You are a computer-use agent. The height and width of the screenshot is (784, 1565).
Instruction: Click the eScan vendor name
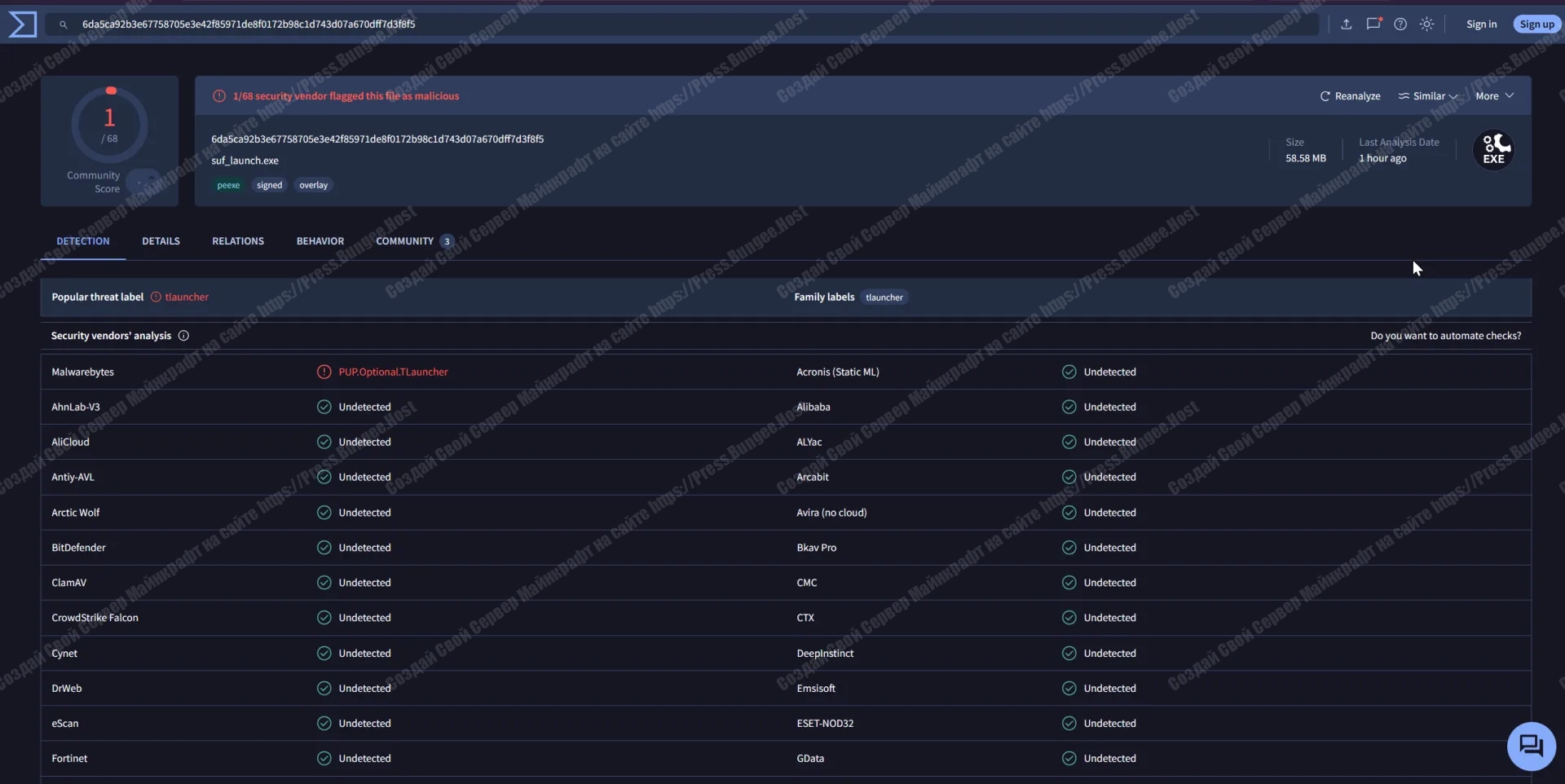click(65, 724)
